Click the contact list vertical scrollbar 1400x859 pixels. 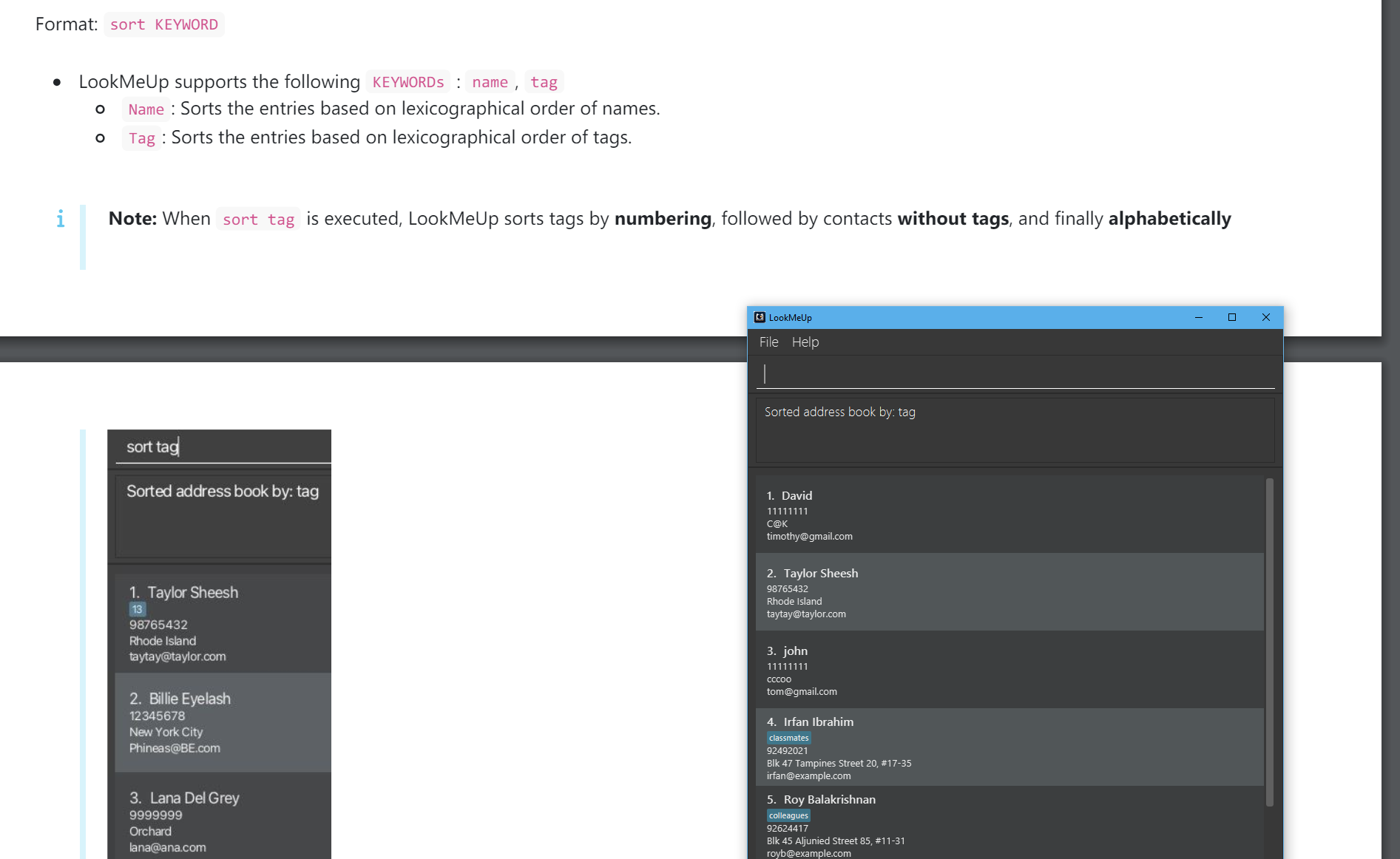click(1269, 642)
